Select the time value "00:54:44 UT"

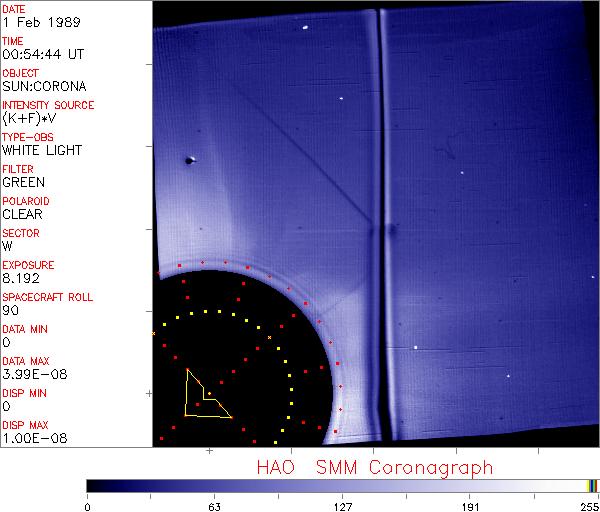click(x=43, y=54)
